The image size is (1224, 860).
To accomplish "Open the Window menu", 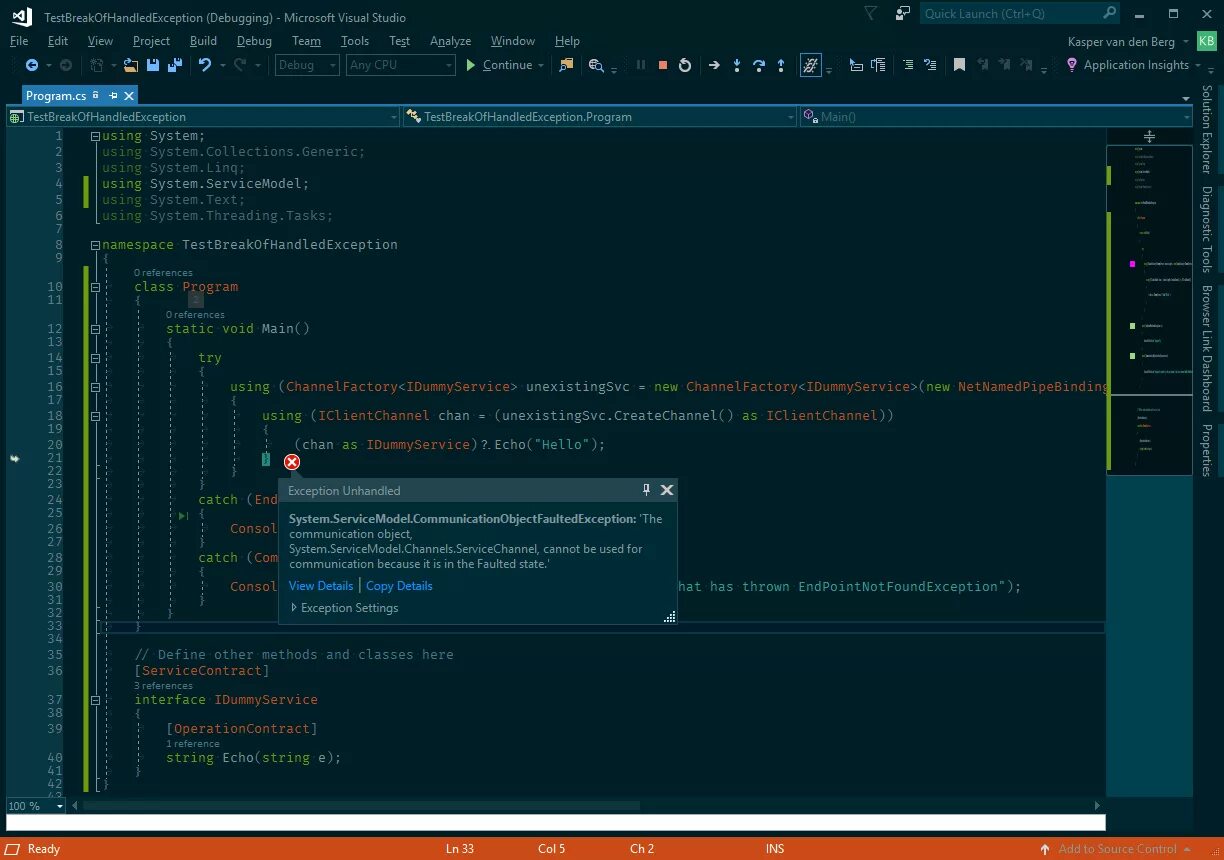I will [x=513, y=41].
